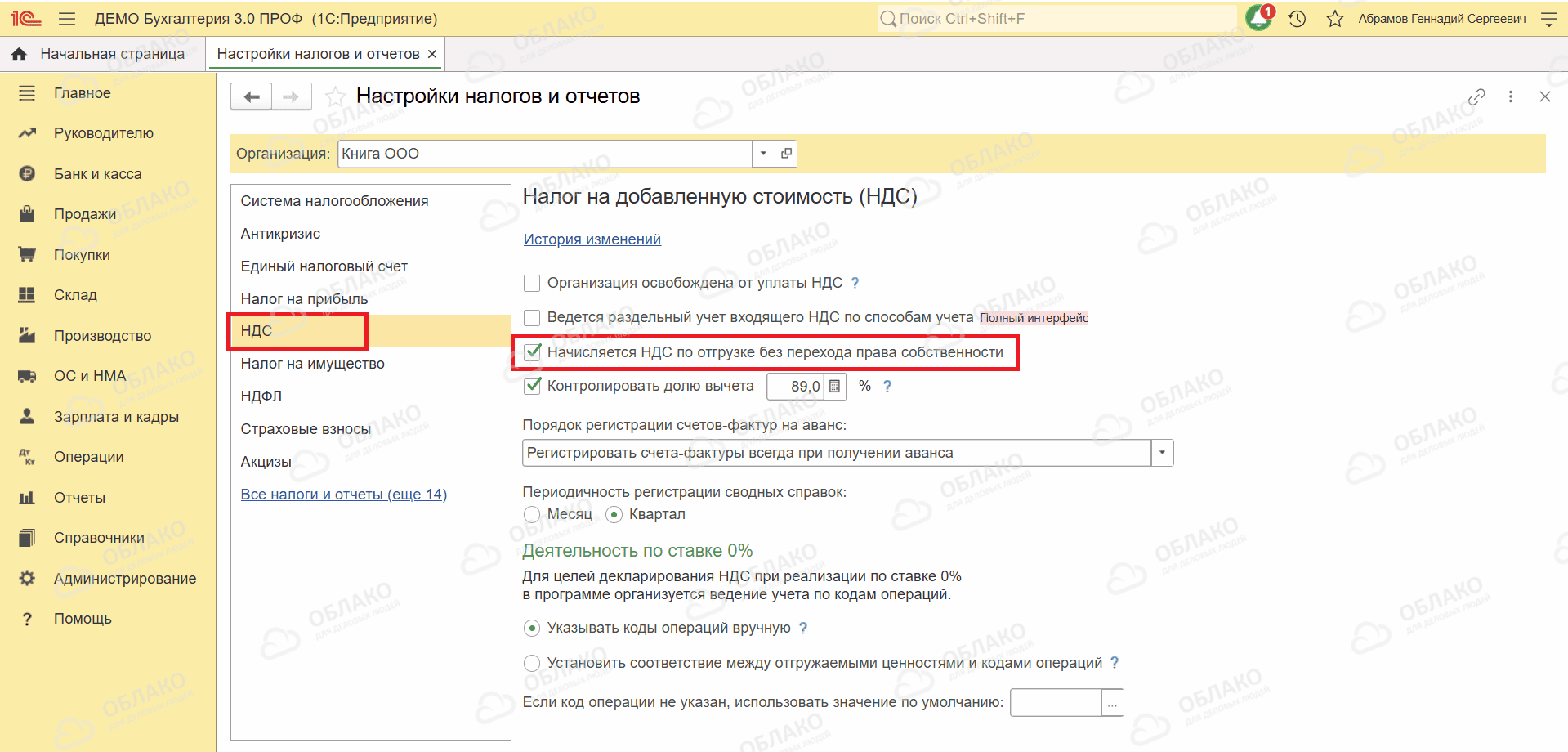Select Налог на прибыль settings item
The image size is (1568, 752).
(x=371, y=299)
